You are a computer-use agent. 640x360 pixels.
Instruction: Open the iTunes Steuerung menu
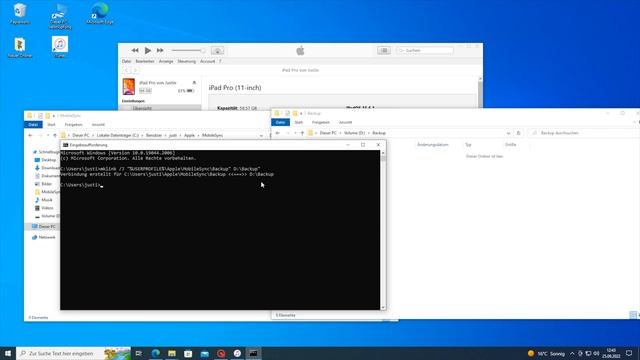[187, 61]
